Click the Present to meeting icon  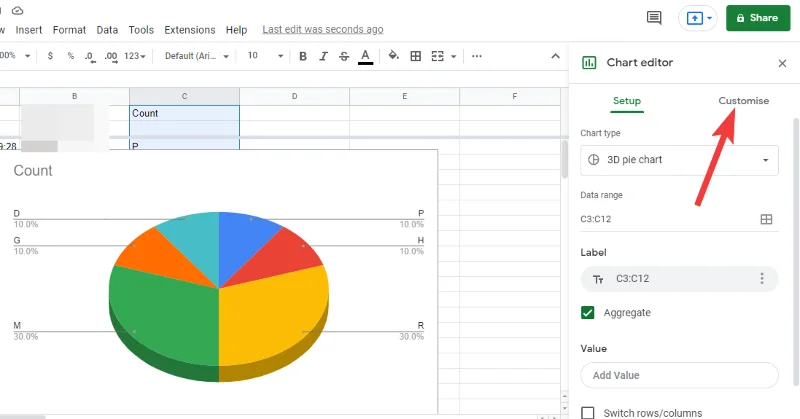694,18
